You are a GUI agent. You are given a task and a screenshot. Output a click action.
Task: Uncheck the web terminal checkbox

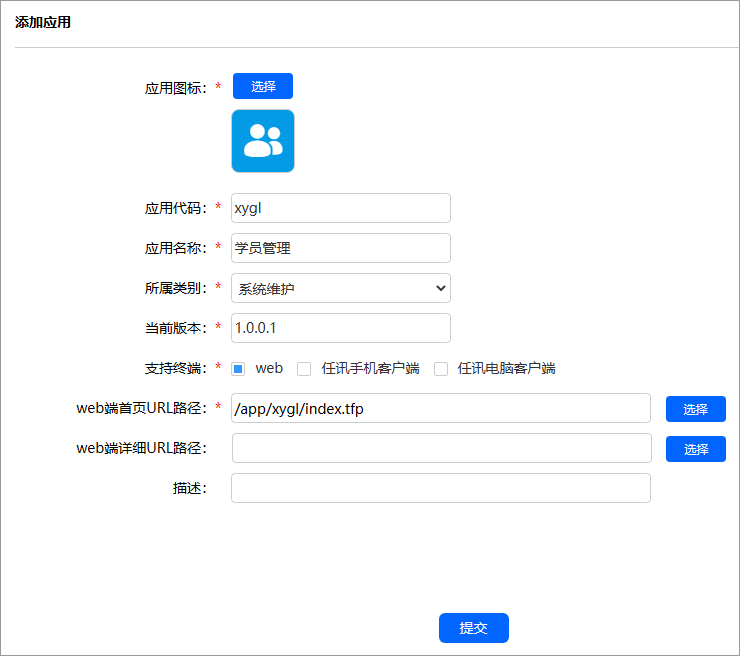tap(239, 368)
